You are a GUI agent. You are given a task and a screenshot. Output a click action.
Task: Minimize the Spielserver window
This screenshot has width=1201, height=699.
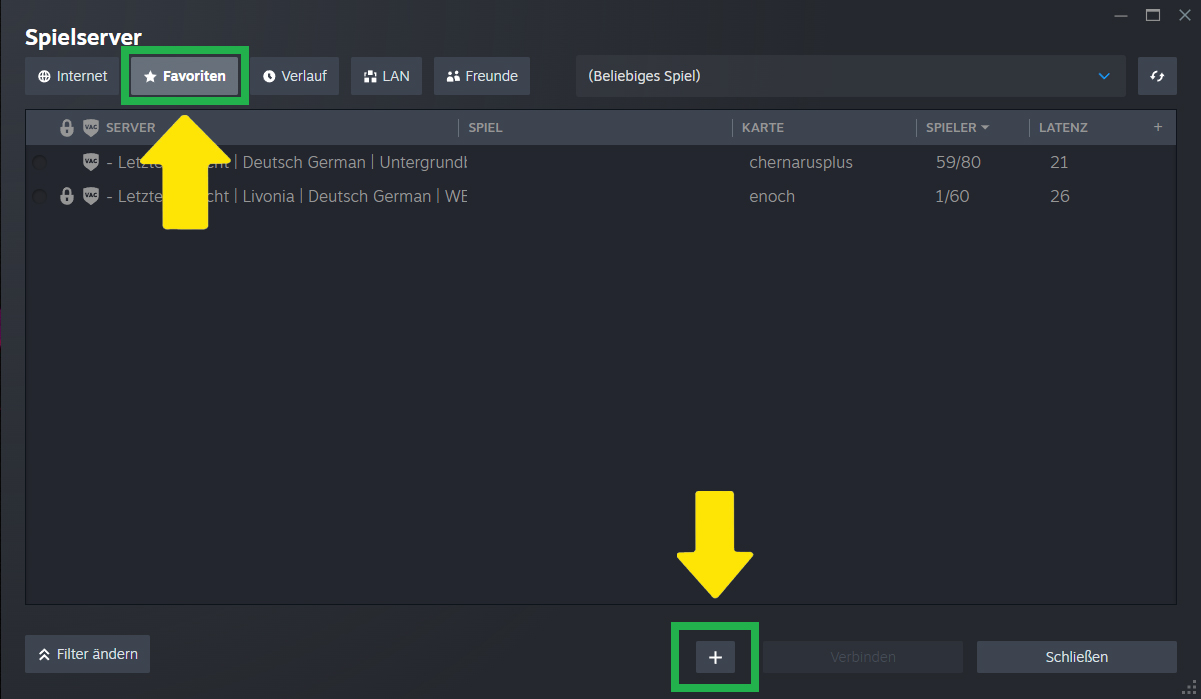1120,15
